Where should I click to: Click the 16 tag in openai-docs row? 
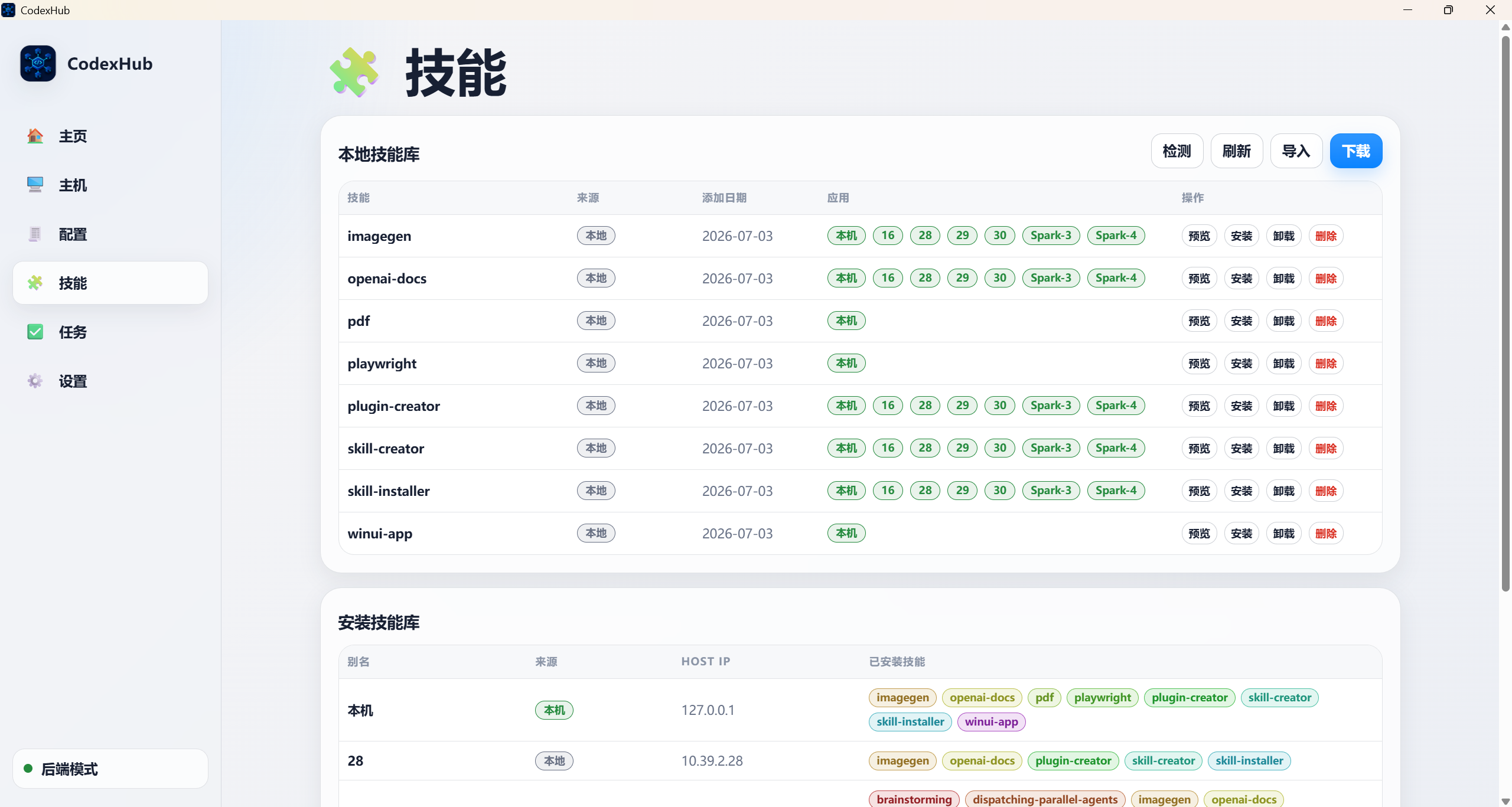tap(888, 278)
